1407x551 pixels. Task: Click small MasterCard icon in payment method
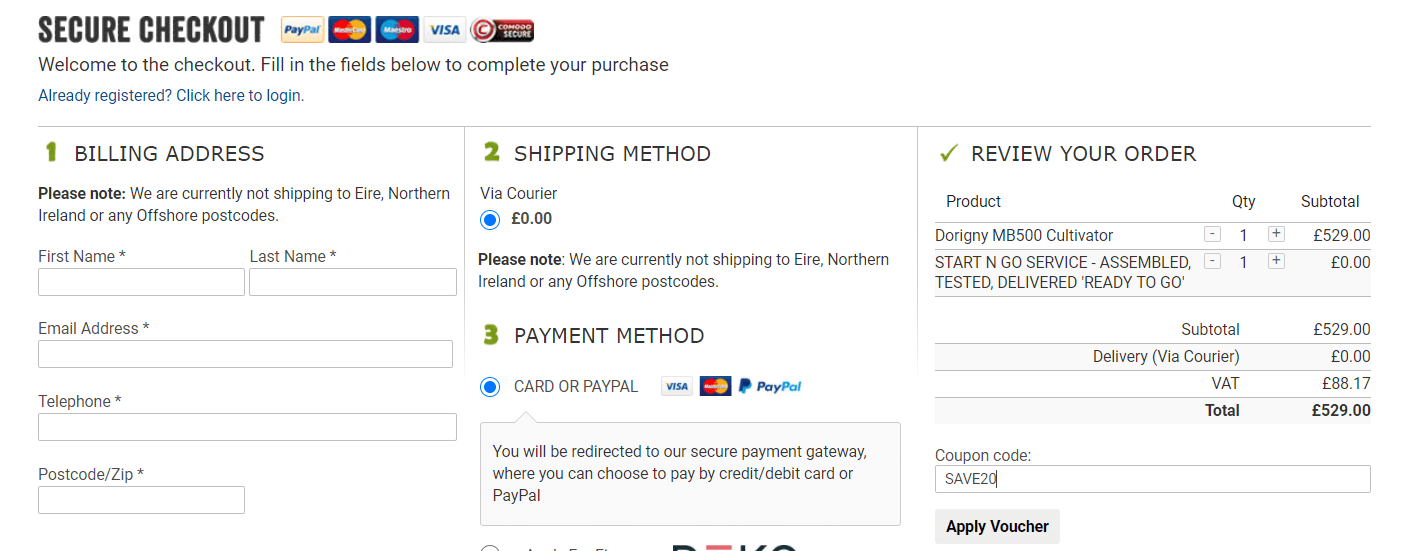point(715,386)
